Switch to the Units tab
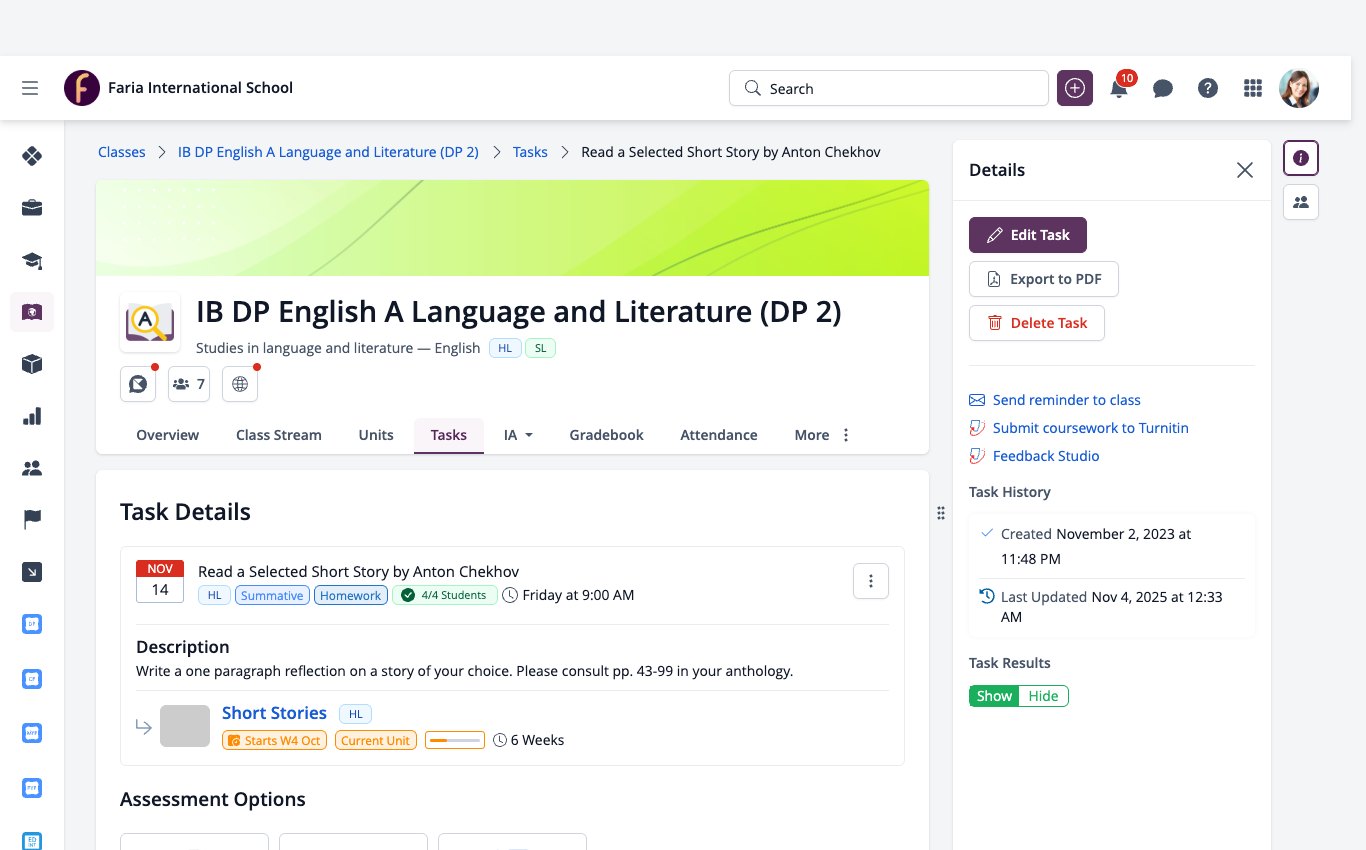Viewport: 1366px width, 850px height. [x=376, y=435]
